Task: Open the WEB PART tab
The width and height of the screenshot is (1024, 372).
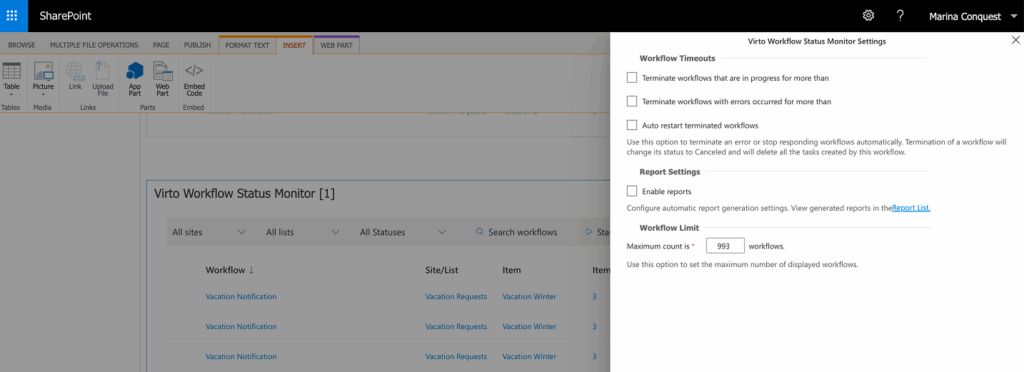Action: point(337,45)
